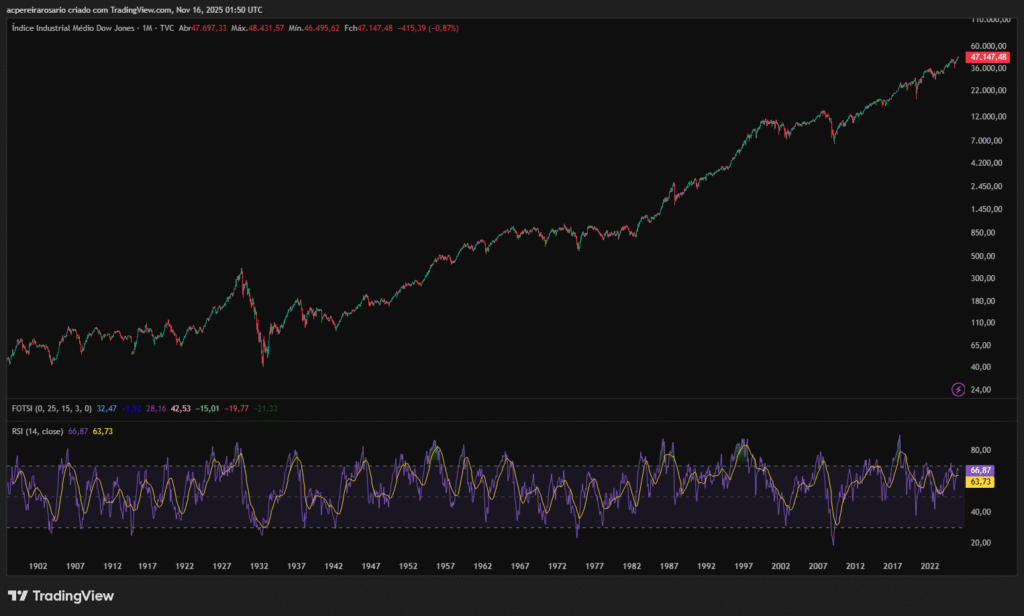Click the 80,00 level on the RSI scale
This screenshot has width=1024, height=616.
980,450
